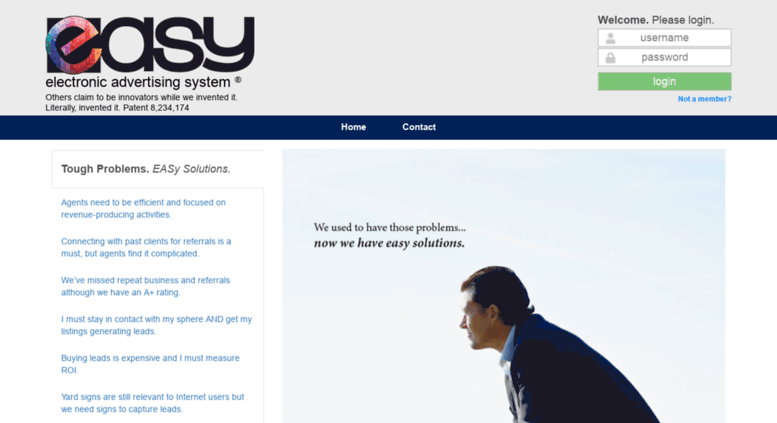Click the businessman hero banner image
Viewport: 777px width, 423px height.
[503, 286]
